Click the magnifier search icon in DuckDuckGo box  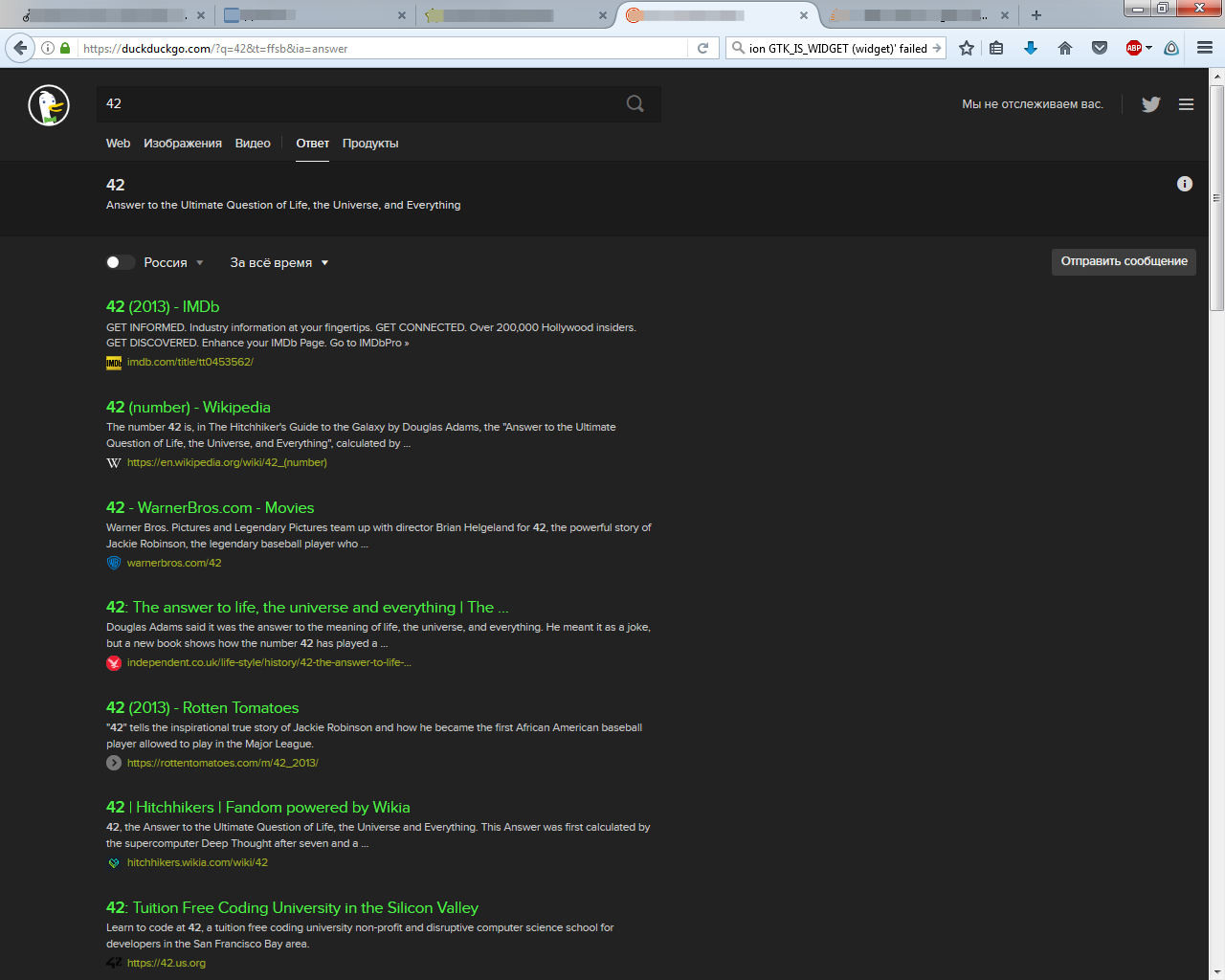click(x=635, y=103)
